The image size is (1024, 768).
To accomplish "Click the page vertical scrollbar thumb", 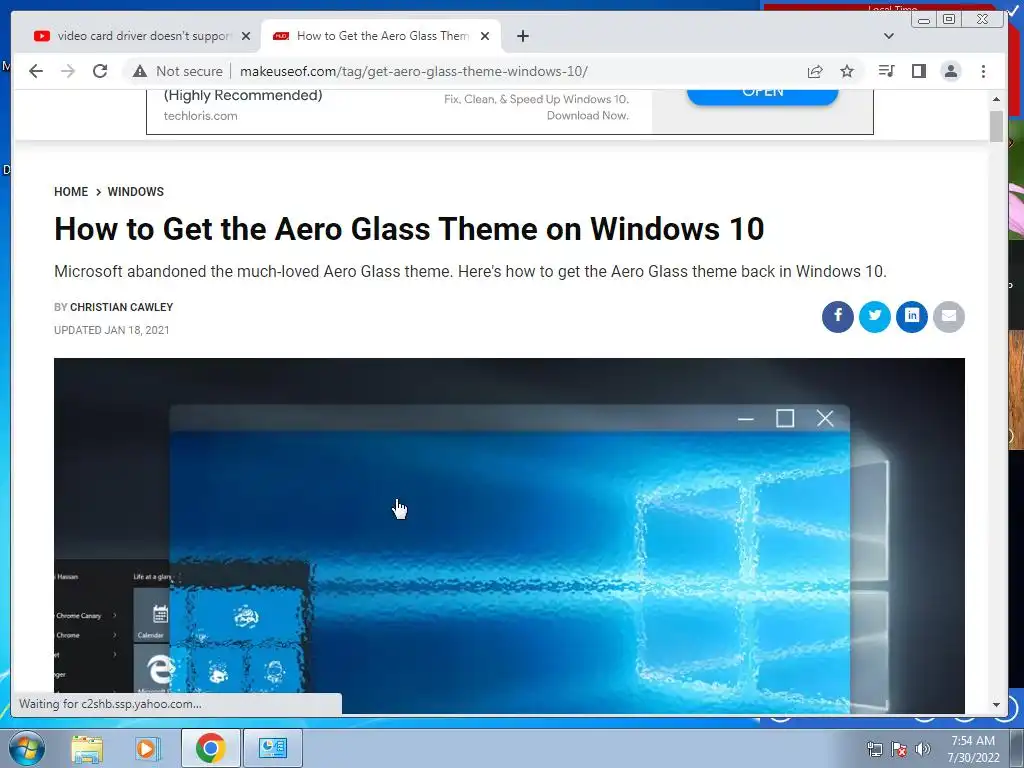I will [x=996, y=126].
